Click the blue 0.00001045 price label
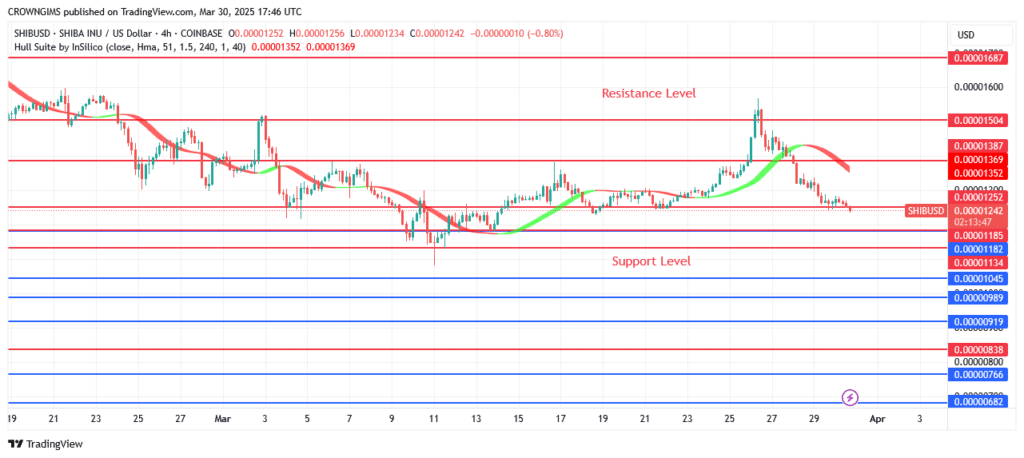Screen dimensions: 1024x458 tap(980, 279)
